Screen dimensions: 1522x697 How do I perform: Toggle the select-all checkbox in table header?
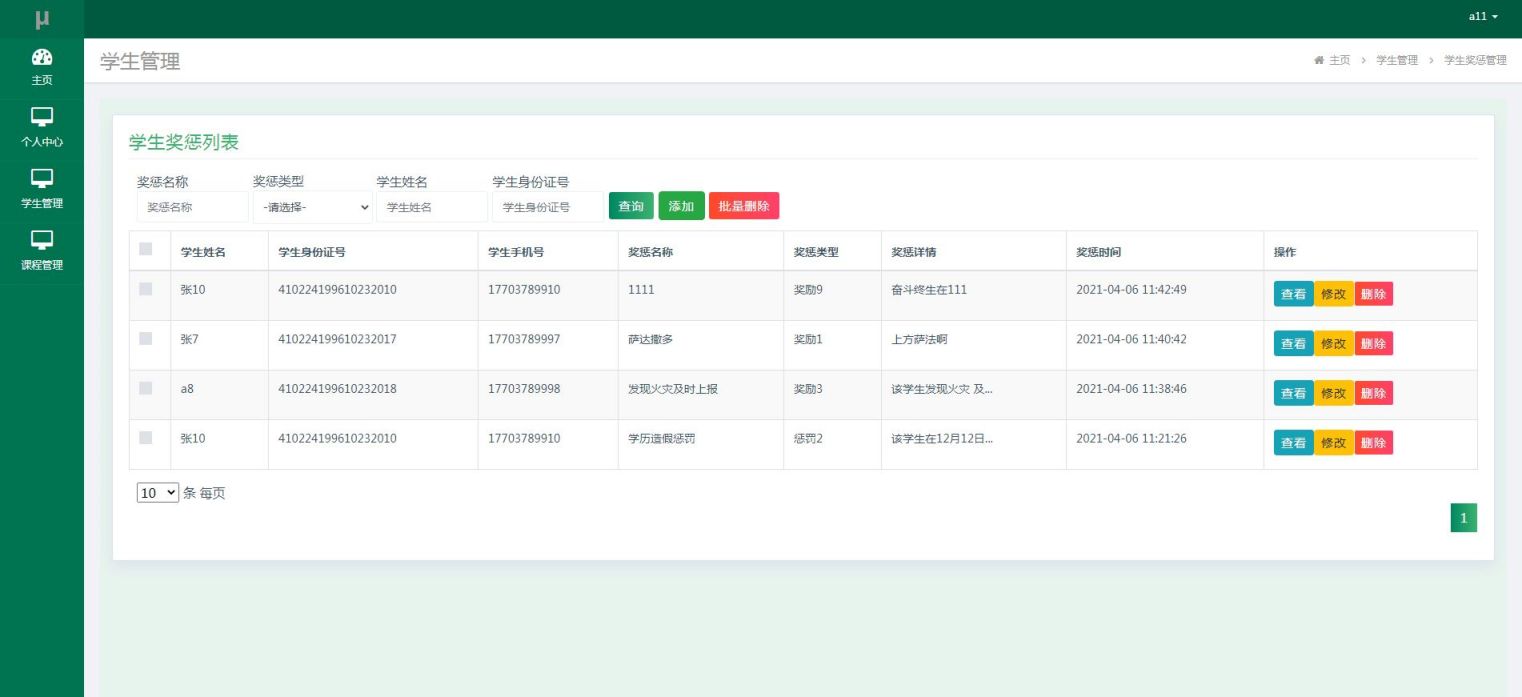pos(146,249)
